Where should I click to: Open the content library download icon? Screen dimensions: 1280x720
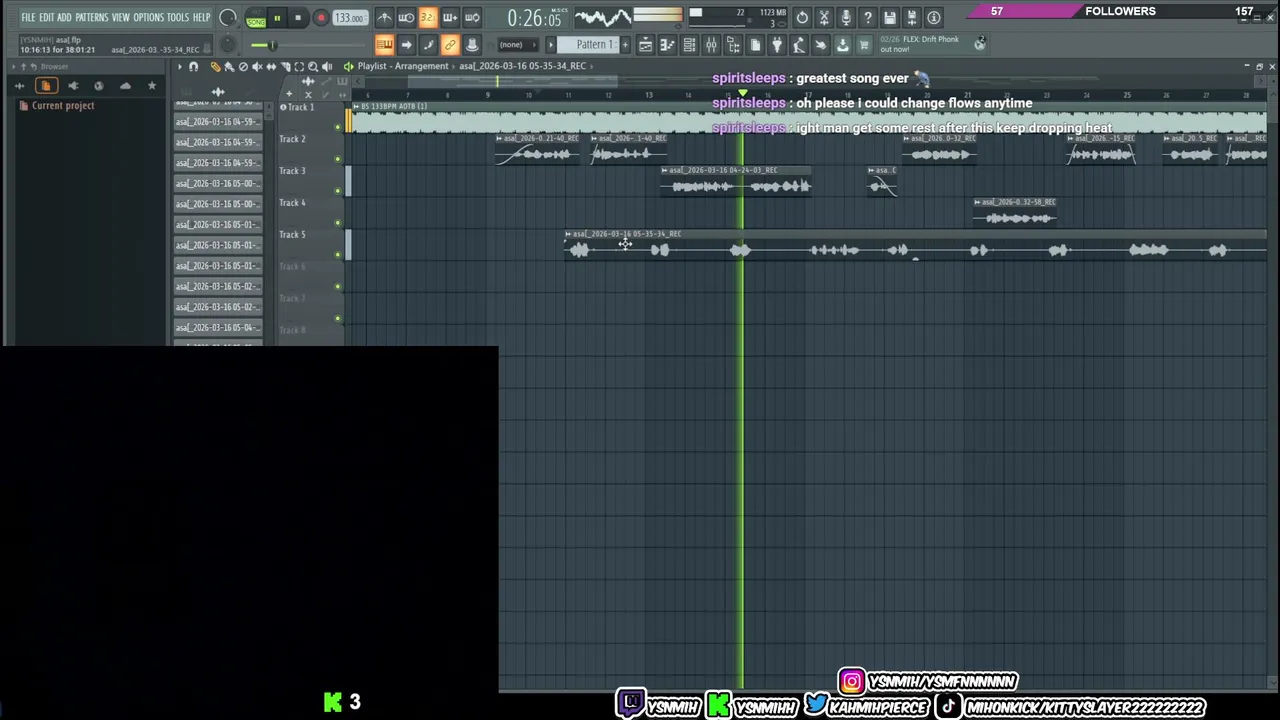pos(843,44)
